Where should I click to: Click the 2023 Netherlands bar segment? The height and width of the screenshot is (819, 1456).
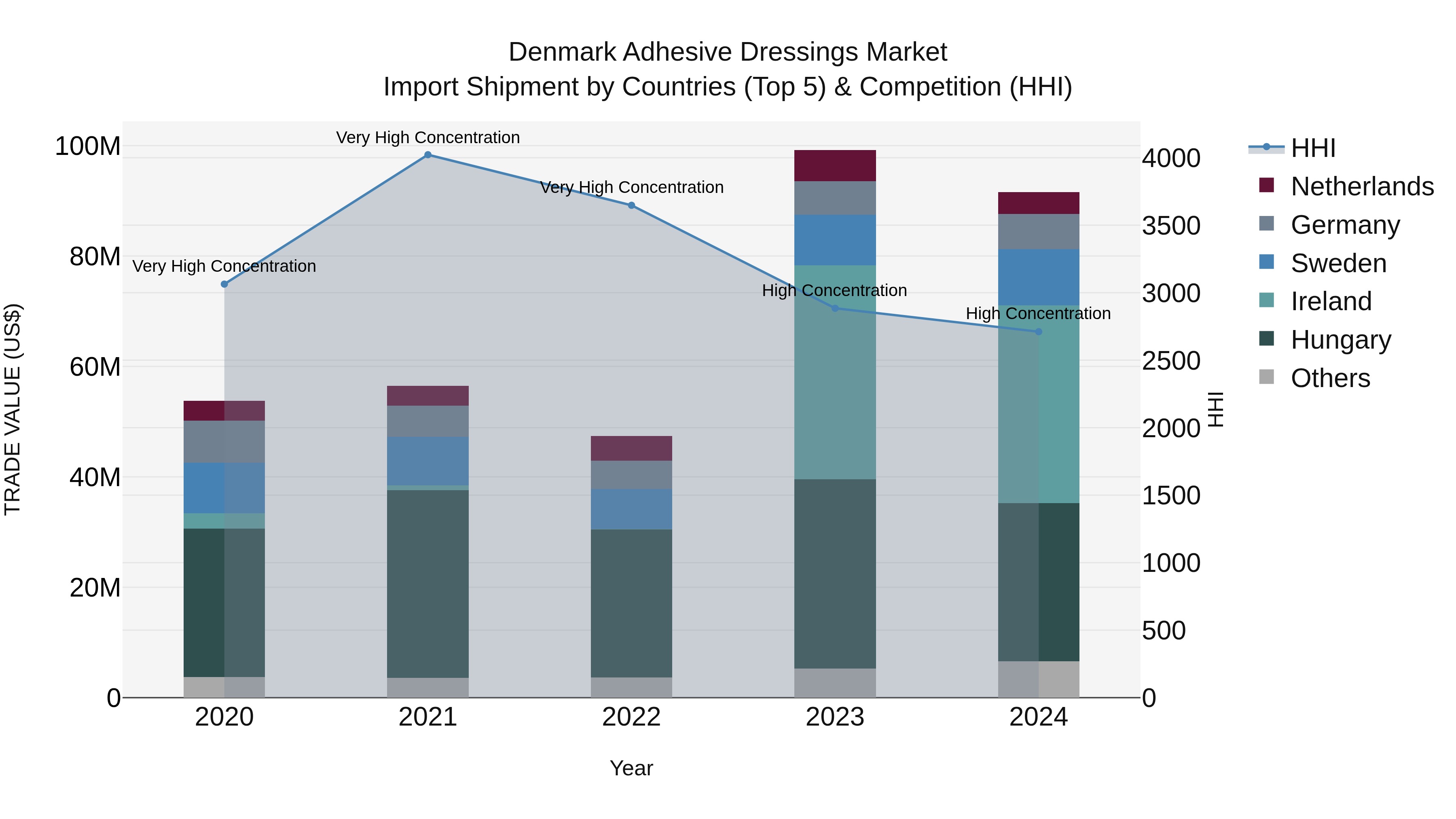pyautogui.click(x=835, y=165)
